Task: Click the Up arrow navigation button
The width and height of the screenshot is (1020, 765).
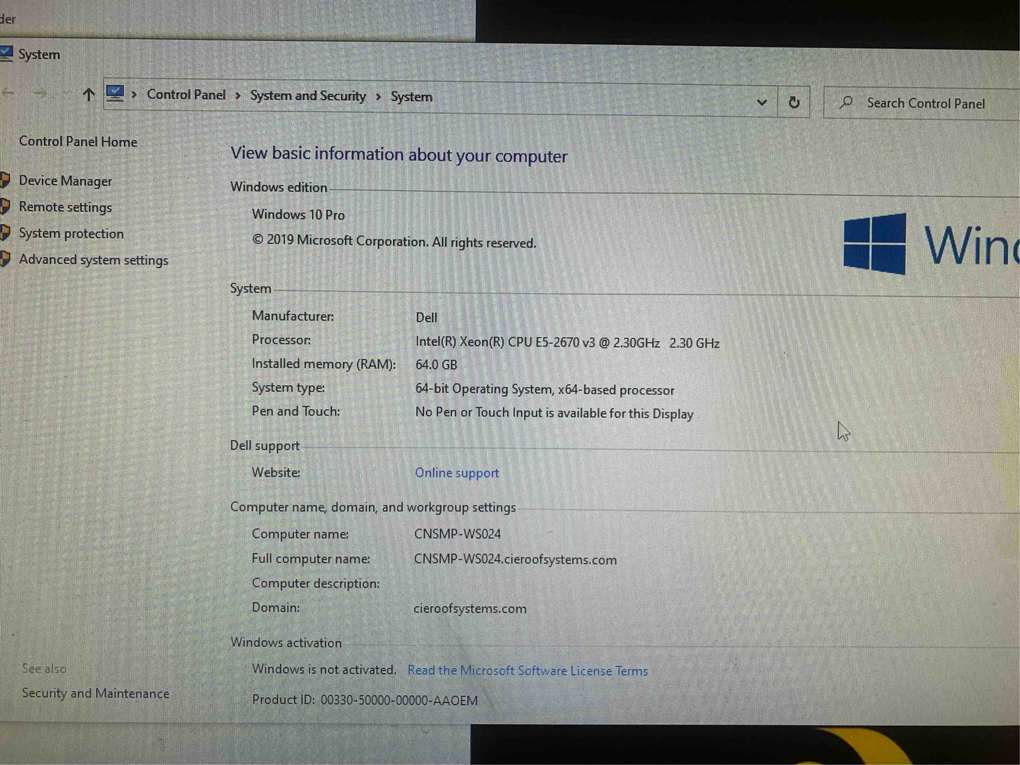Action: click(89, 94)
